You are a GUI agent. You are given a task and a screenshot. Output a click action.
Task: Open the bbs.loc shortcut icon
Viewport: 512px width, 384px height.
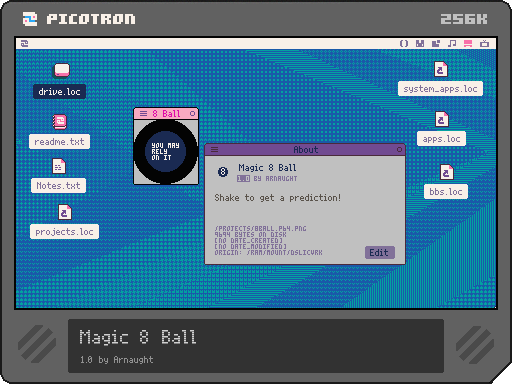pos(447,172)
